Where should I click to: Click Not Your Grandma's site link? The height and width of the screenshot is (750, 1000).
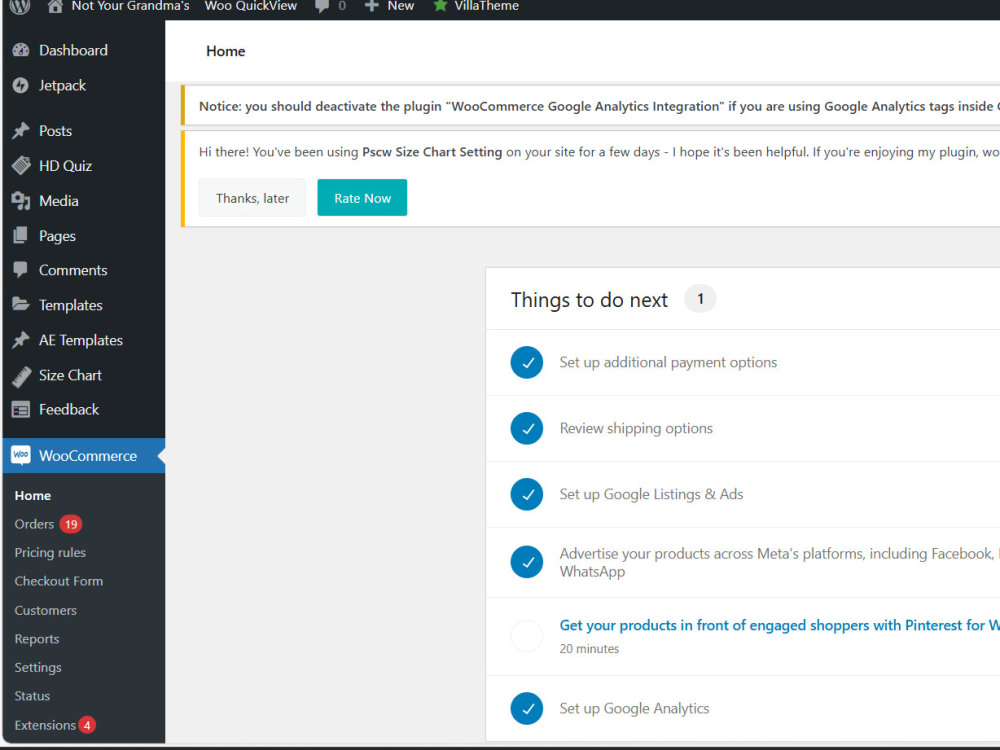point(130,6)
